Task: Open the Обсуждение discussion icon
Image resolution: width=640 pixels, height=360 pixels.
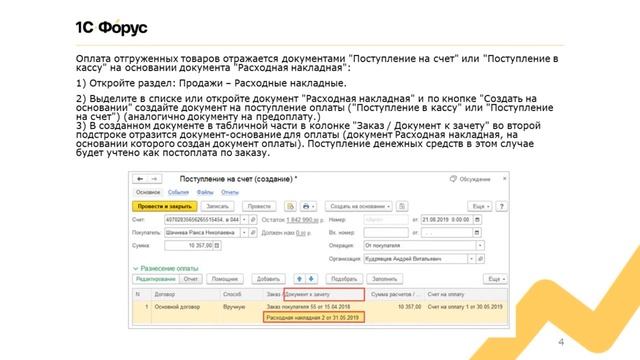Action: pos(453,179)
